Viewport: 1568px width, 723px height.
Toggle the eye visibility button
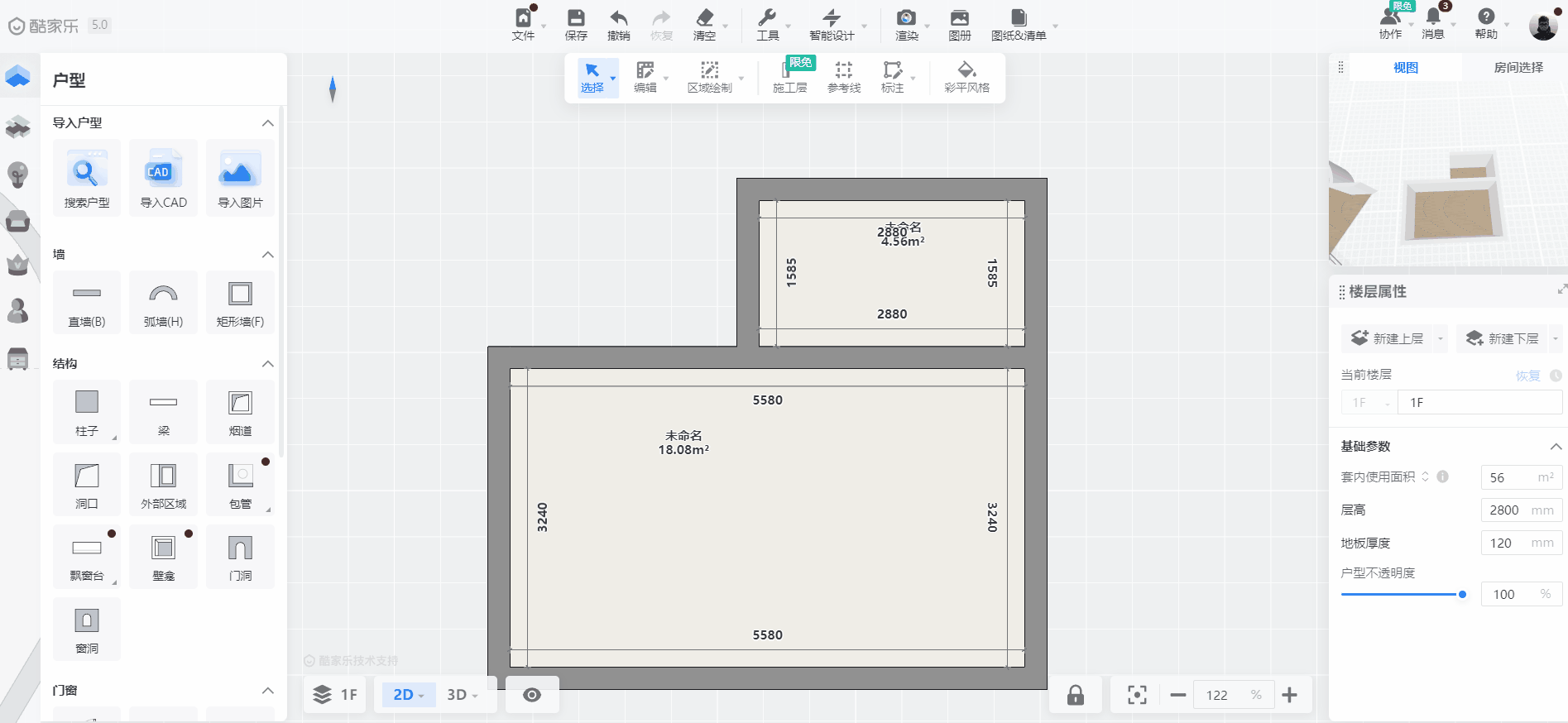pyautogui.click(x=532, y=695)
